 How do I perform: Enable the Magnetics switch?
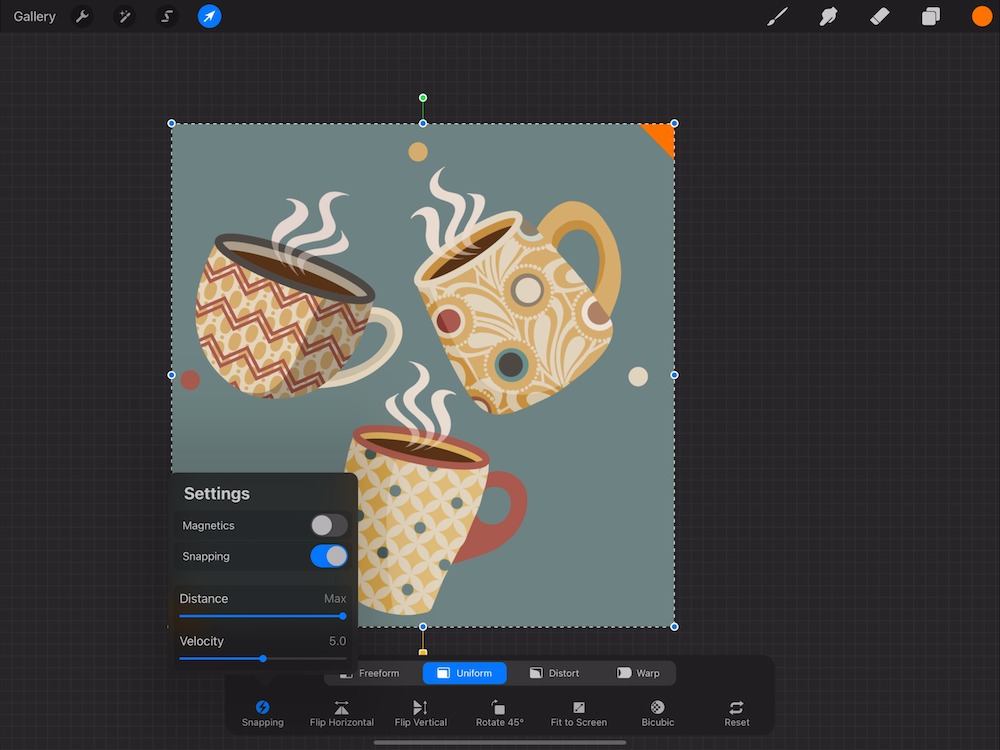[x=328, y=525]
